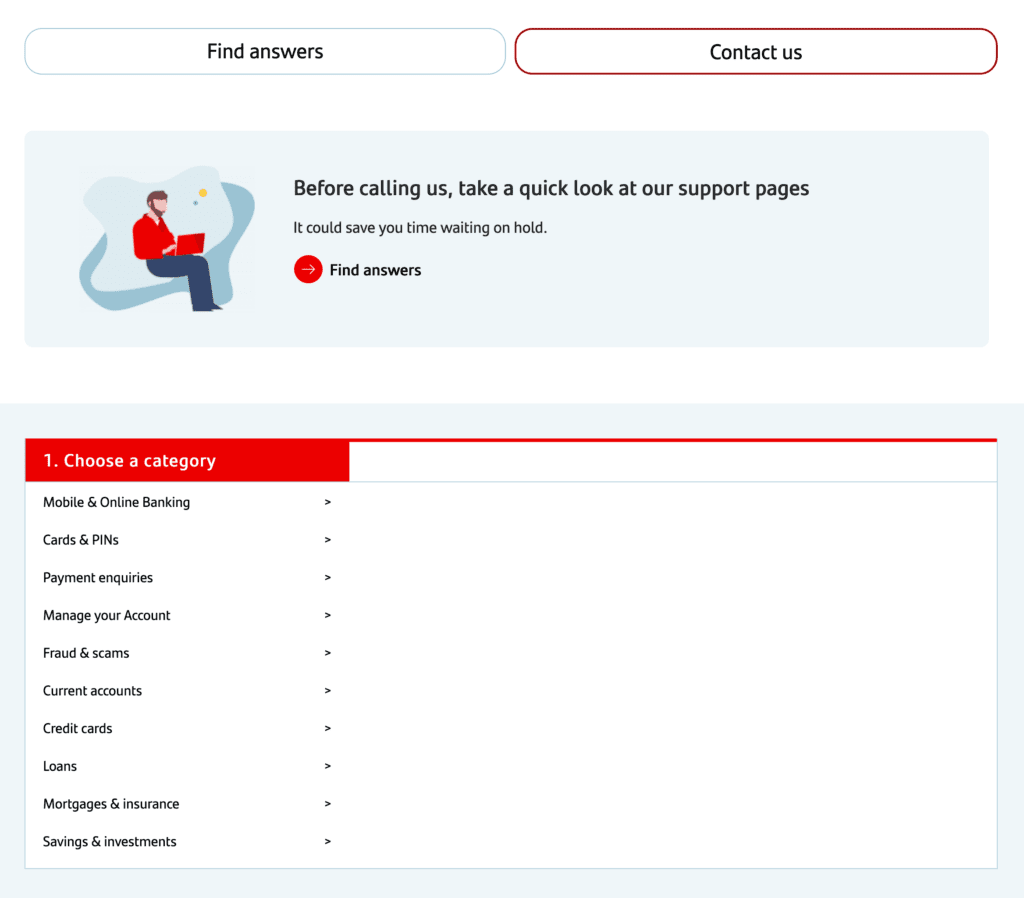Viewport: 1024px width, 898px height.
Task: Choose Current accounts category
Action: tap(187, 691)
